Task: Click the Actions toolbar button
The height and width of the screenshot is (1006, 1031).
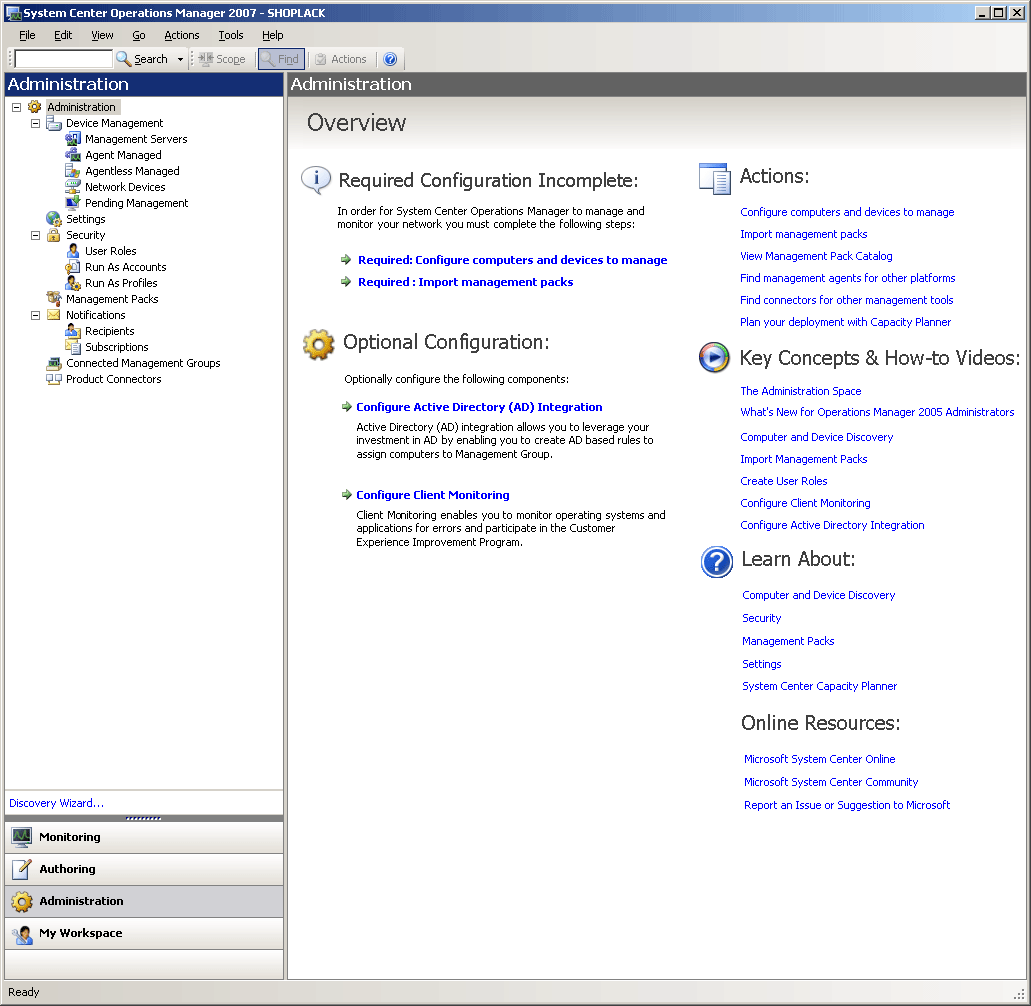Action: [341, 59]
